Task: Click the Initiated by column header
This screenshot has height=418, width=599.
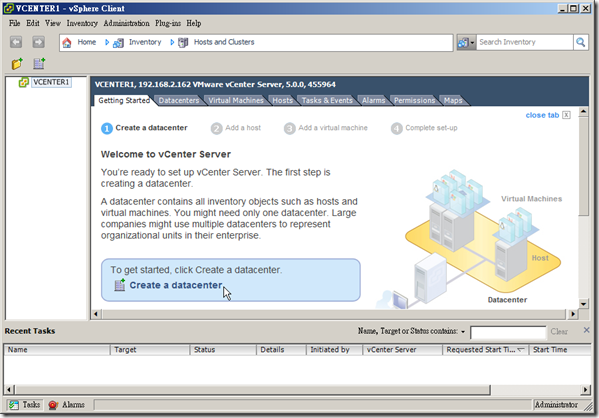Action: 334,350
